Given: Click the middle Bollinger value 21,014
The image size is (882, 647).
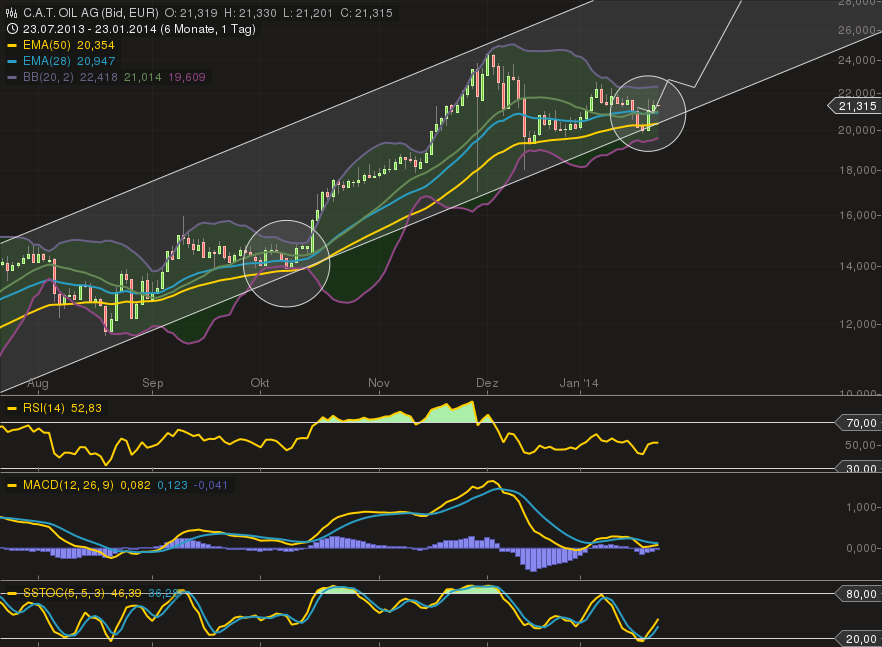Looking at the screenshot, I should point(143,77).
